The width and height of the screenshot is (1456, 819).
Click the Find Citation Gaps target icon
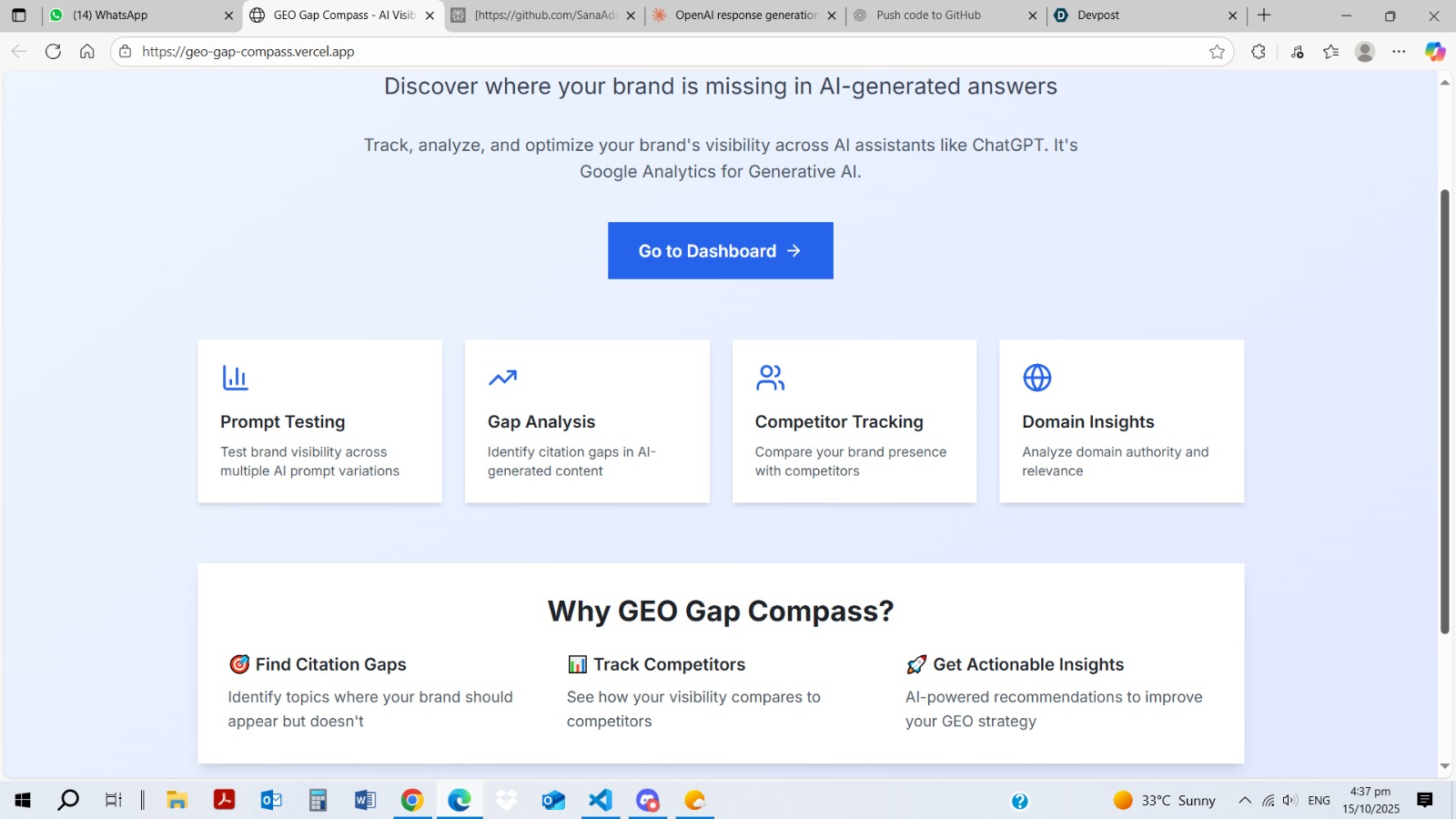(x=239, y=664)
